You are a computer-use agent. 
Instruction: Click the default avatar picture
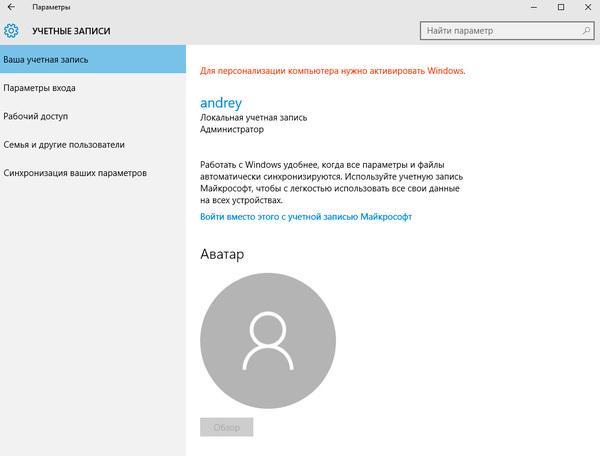click(x=268, y=340)
